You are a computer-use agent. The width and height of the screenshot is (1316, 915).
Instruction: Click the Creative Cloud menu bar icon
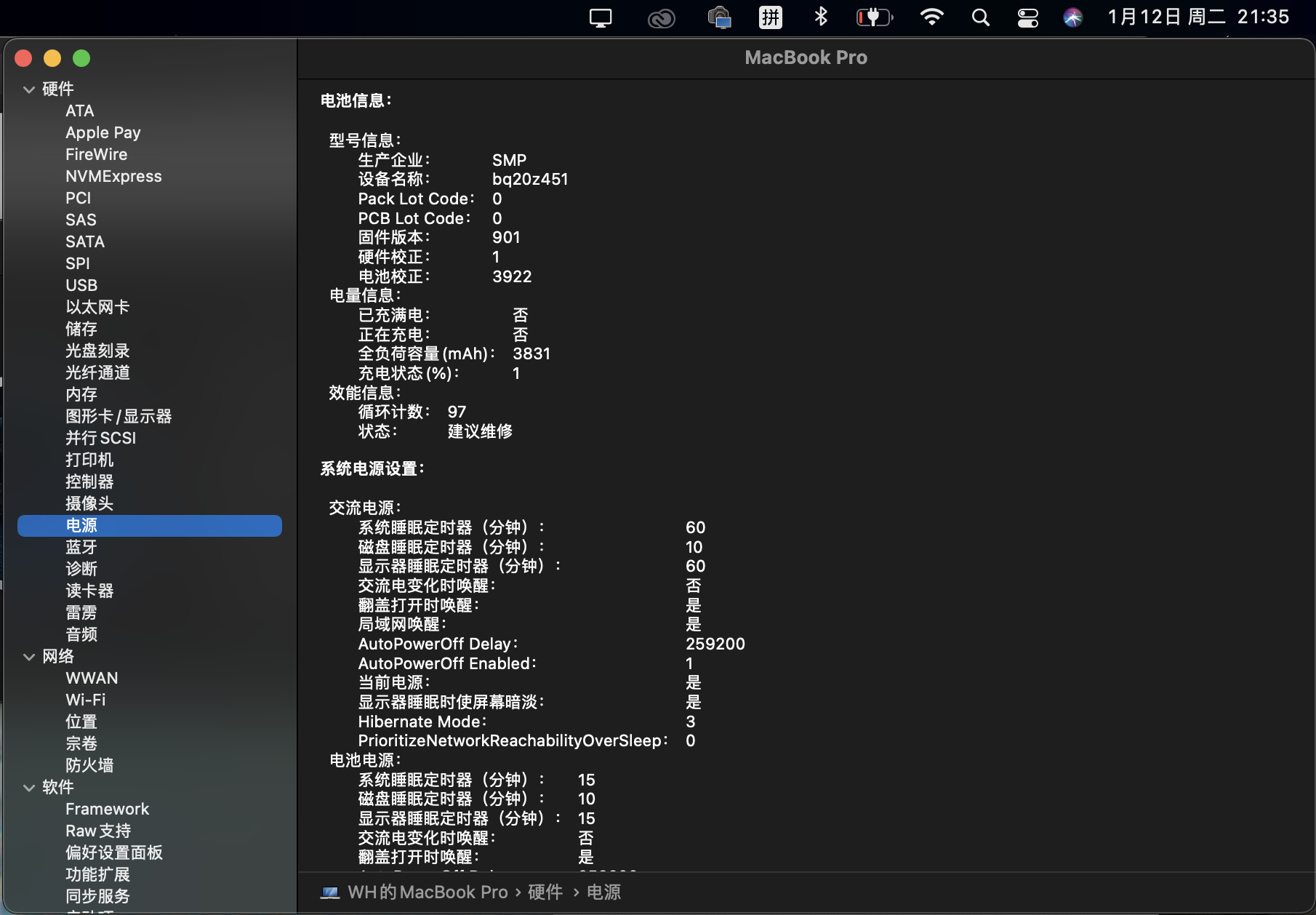[x=661, y=18]
